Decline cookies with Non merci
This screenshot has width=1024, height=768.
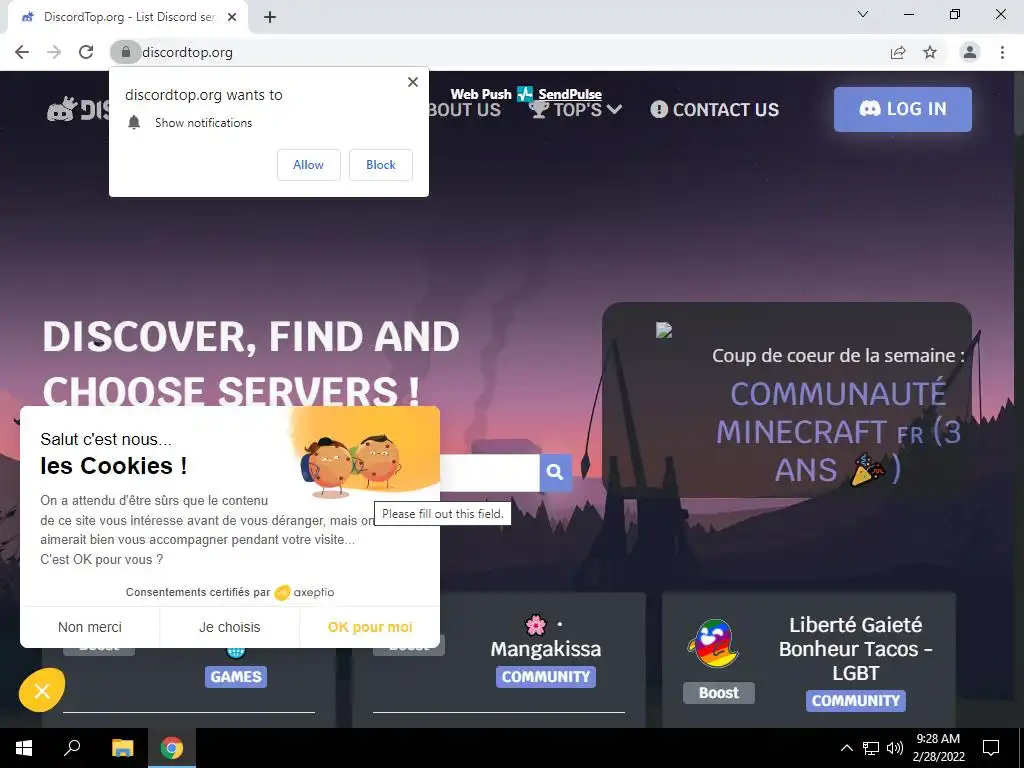coord(89,627)
